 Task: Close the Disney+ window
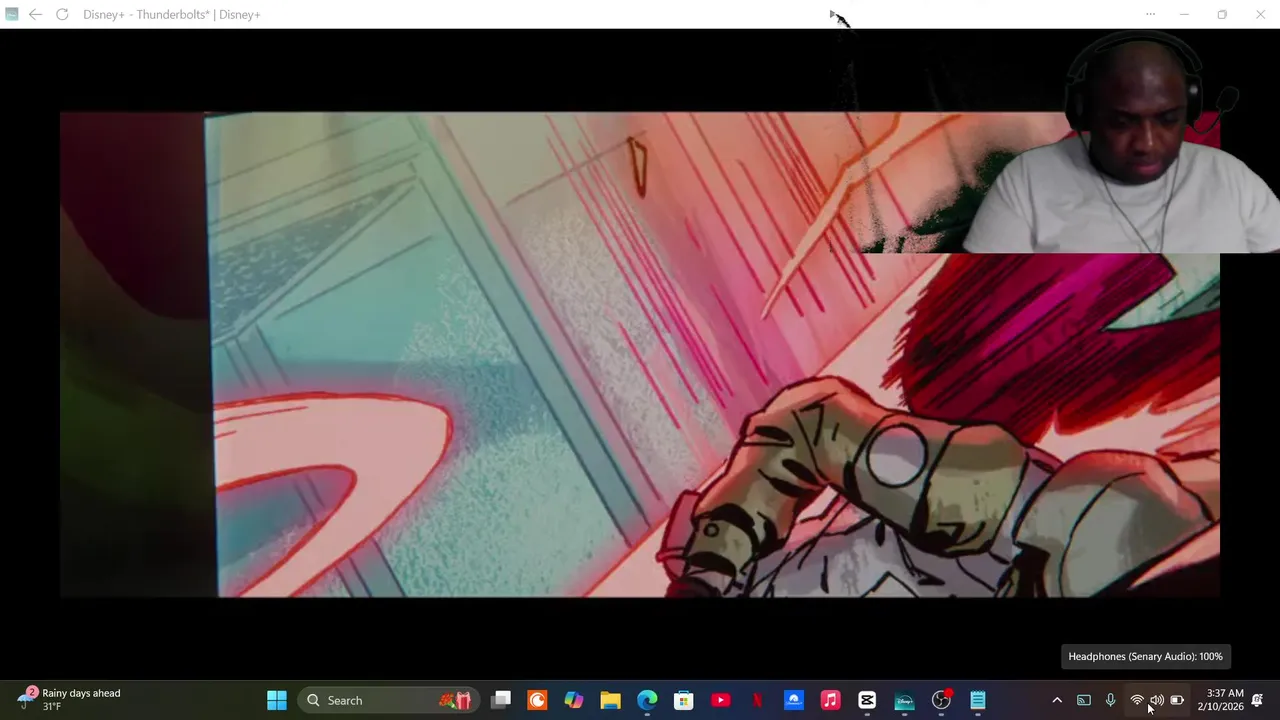pyautogui.click(x=1260, y=14)
